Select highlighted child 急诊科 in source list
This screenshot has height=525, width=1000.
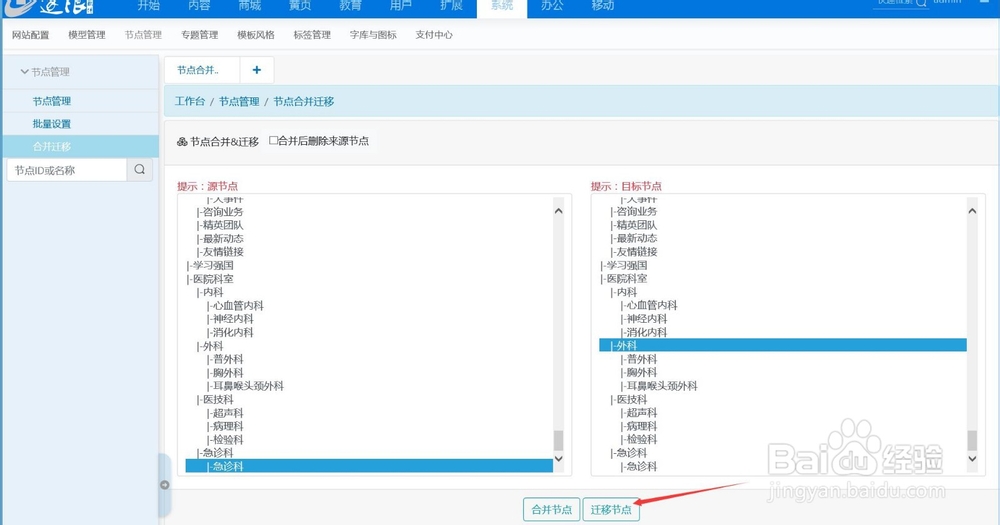(x=369, y=466)
